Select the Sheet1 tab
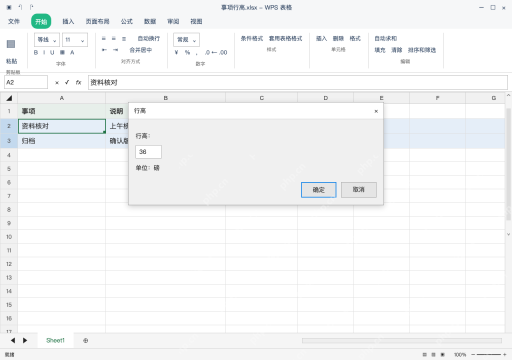 pos(55,340)
